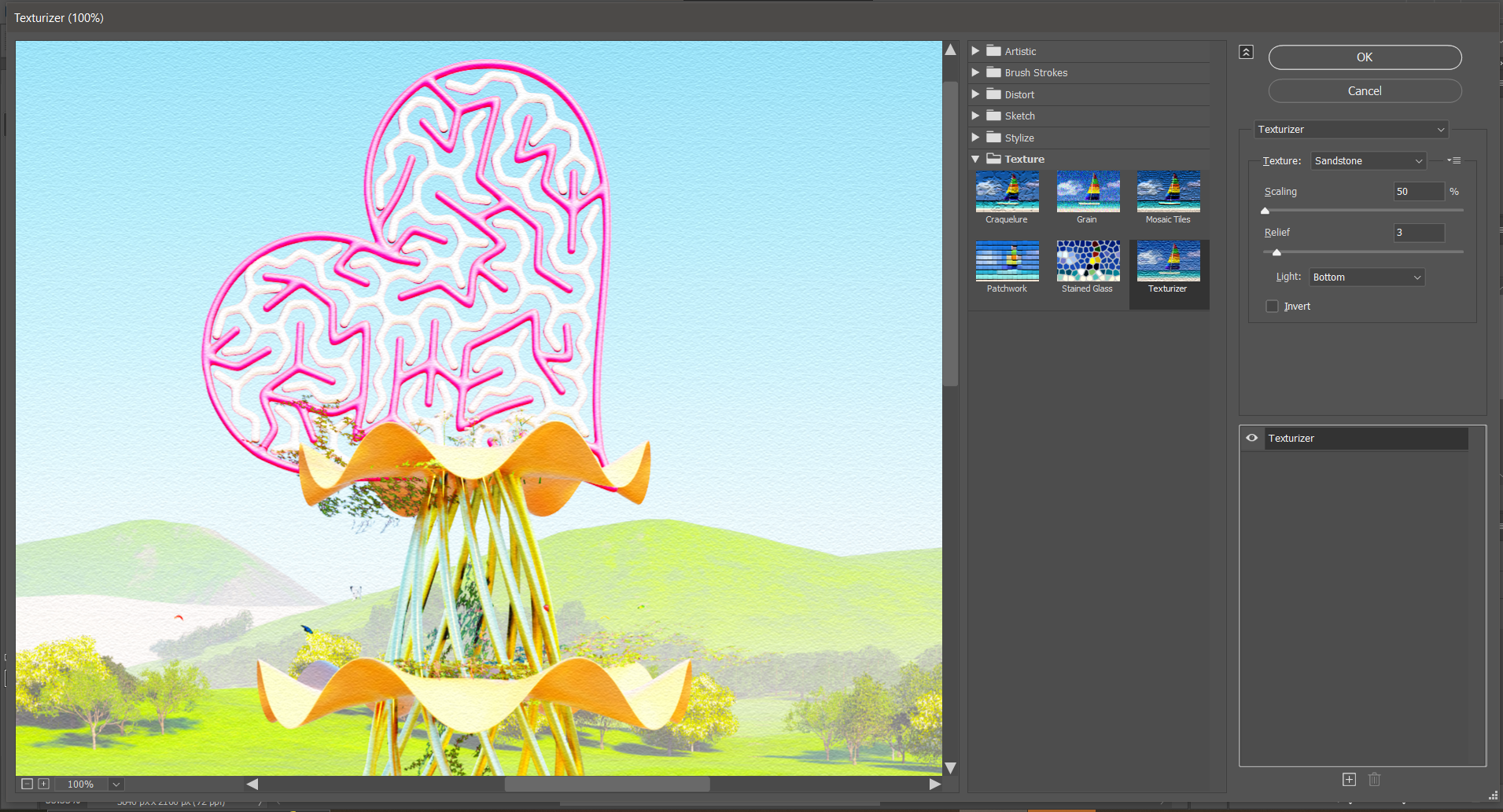Click the collapse filter gallery icon
Image resolution: width=1503 pixels, height=812 pixels.
(x=1246, y=52)
